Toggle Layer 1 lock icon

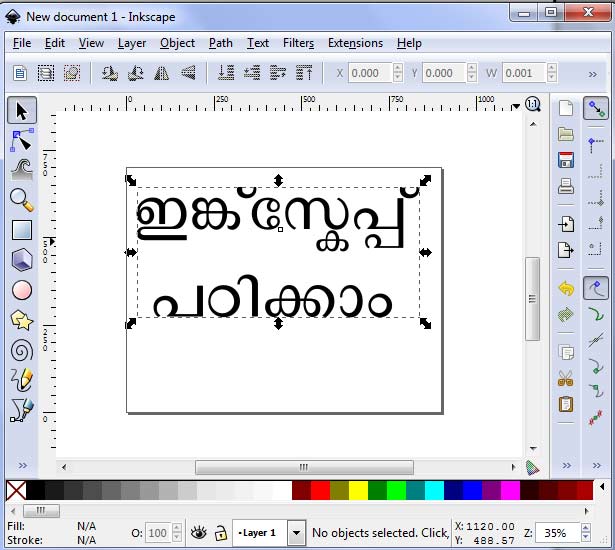click(x=221, y=533)
